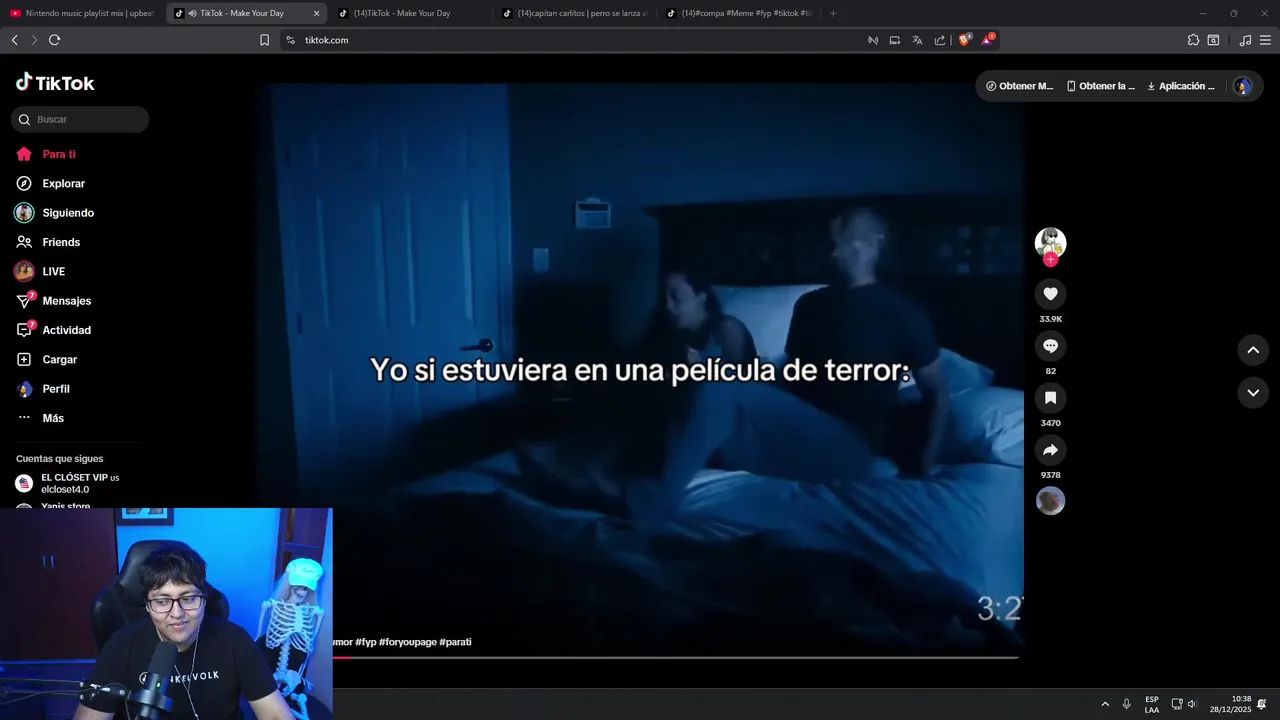Show hidden tray icons chevron

pos(1105,704)
